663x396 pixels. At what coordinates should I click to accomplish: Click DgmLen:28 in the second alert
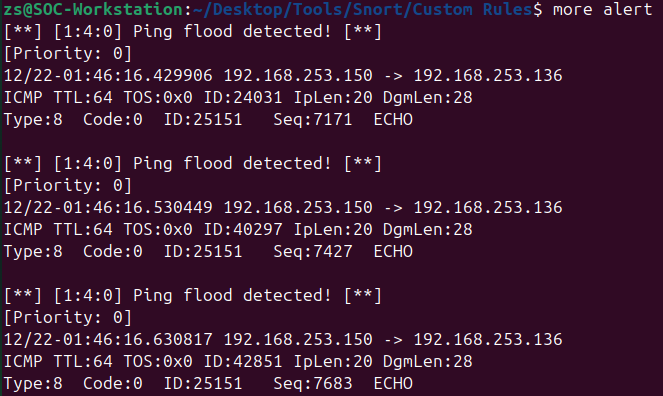(x=428, y=229)
